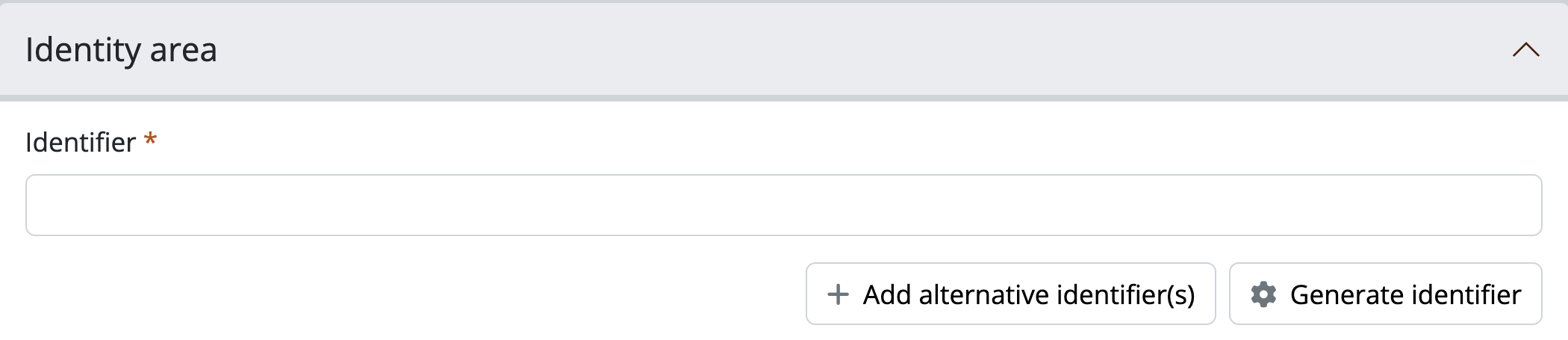Place cursor in the empty Identifier box
Viewport: 1568px width, 340px height.
tap(783, 205)
